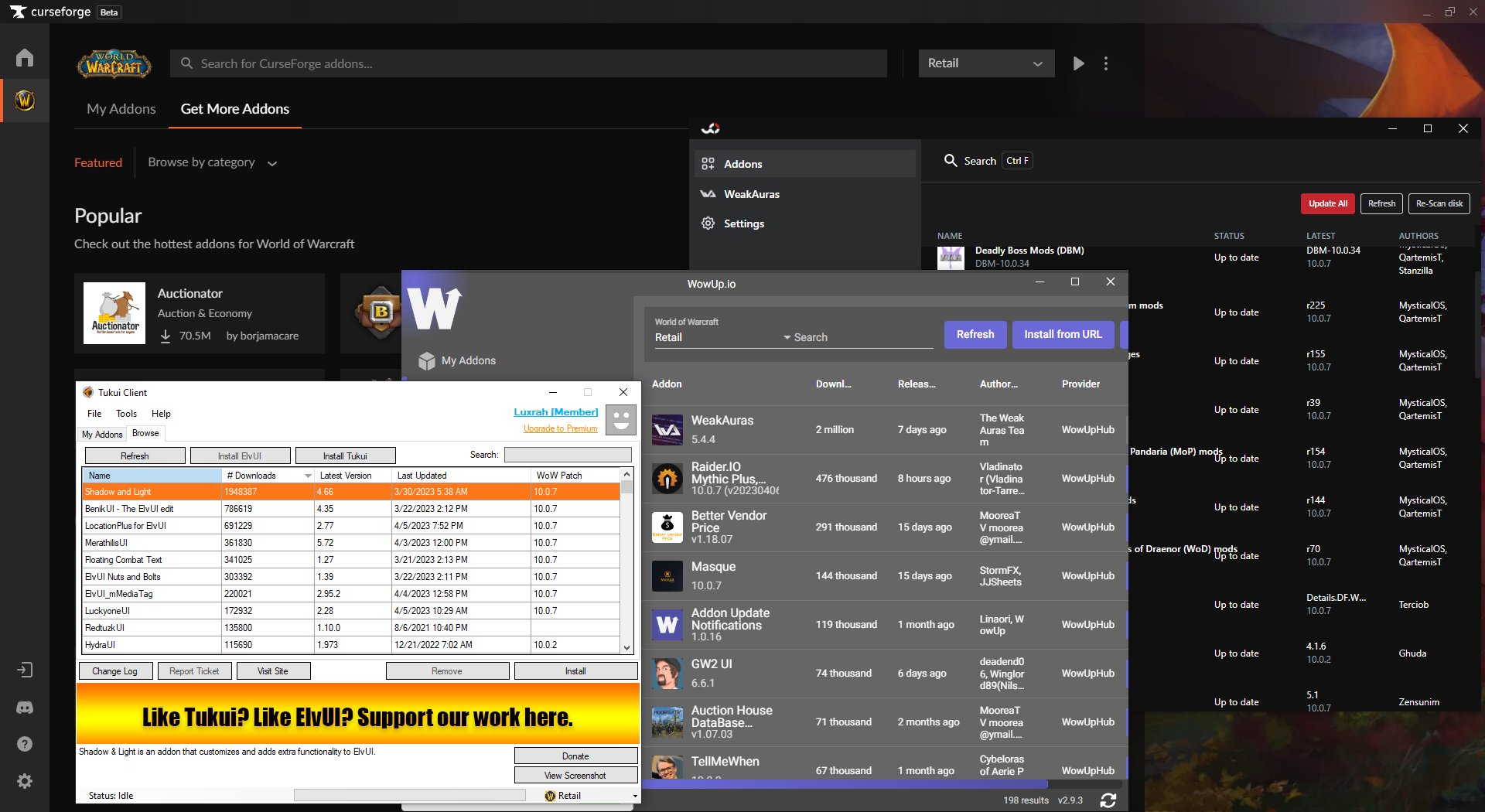Viewport: 1485px width, 812px height.
Task: Click View Screenshot button
Action: pyautogui.click(x=575, y=775)
